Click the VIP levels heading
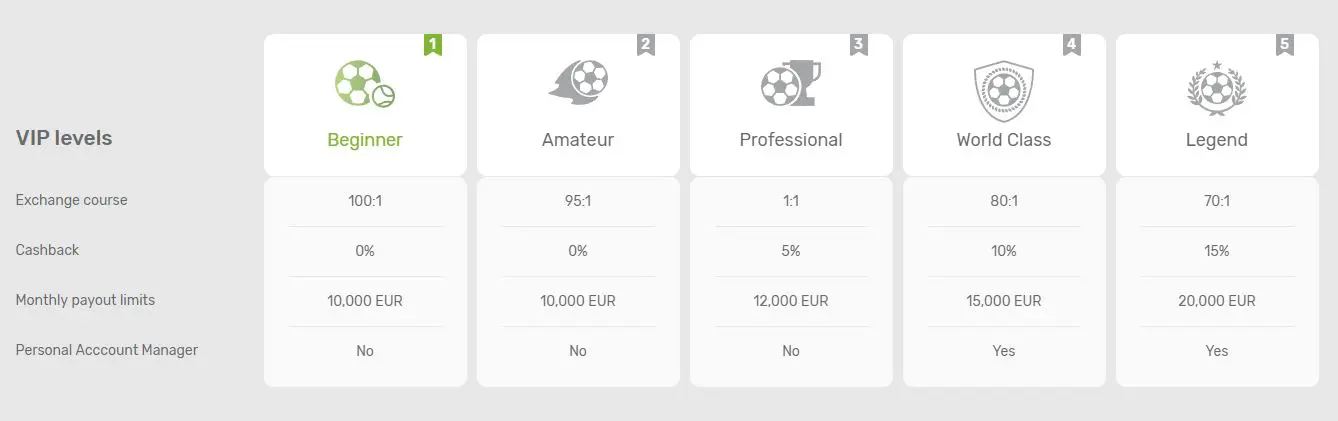This screenshot has height=421, width=1338. [64, 138]
